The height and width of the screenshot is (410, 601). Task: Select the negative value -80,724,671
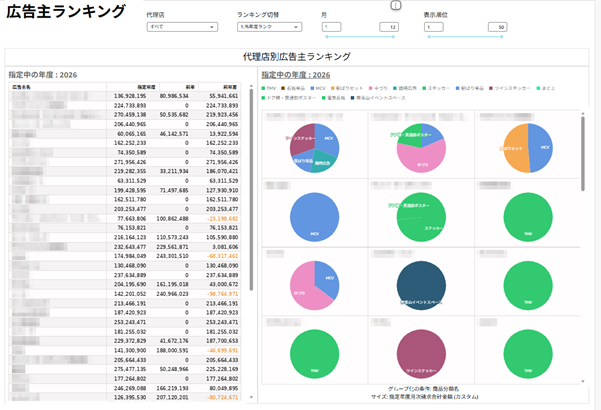(222, 397)
